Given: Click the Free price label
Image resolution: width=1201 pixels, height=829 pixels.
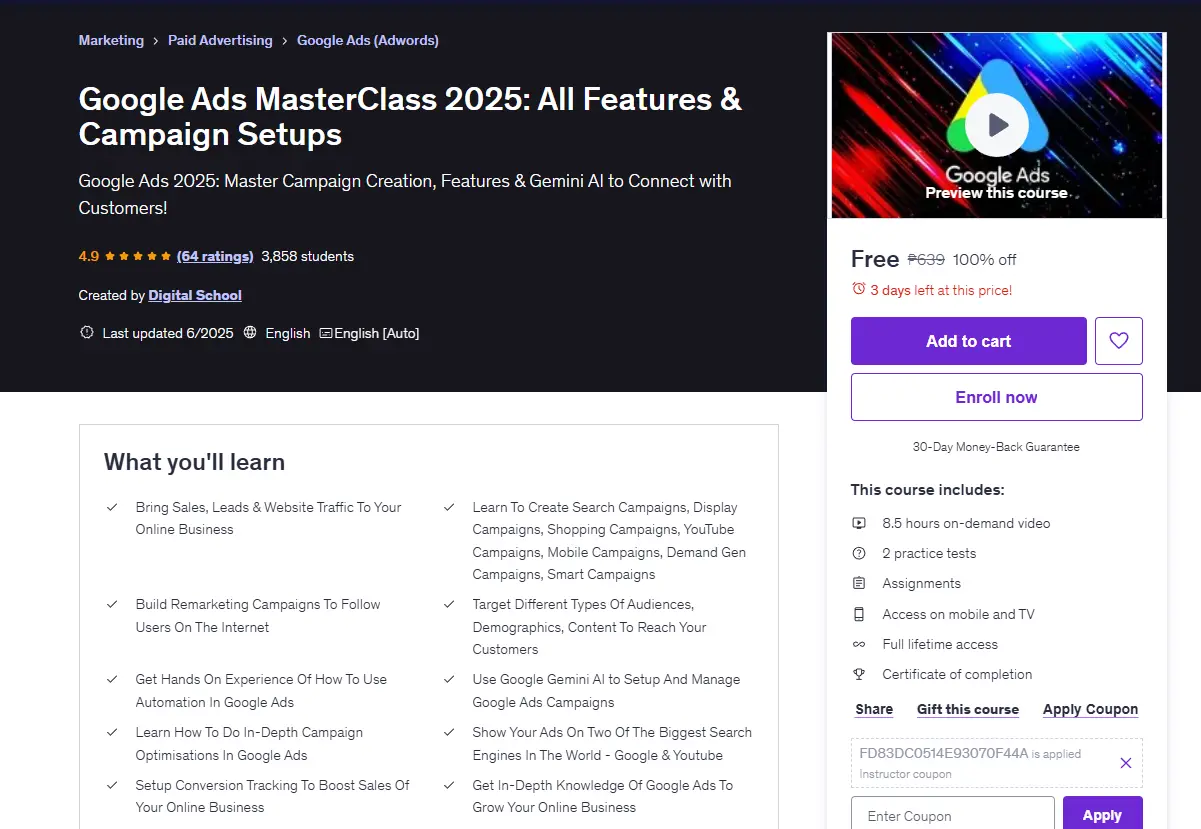Looking at the screenshot, I should pyautogui.click(x=875, y=259).
